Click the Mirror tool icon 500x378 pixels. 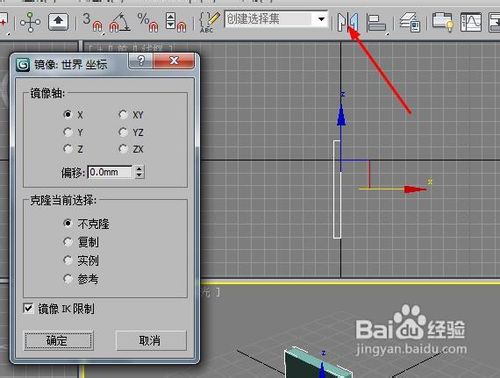(347, 22)
